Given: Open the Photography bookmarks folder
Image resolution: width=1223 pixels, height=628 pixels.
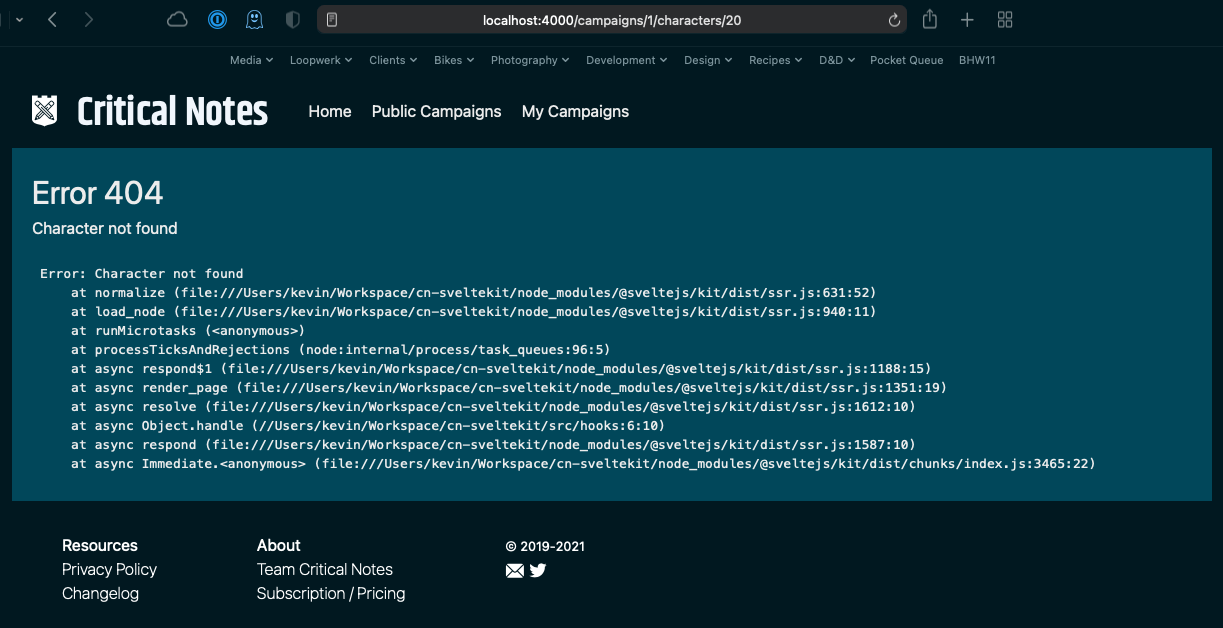Looking at the screenshot, I should 530,60.
